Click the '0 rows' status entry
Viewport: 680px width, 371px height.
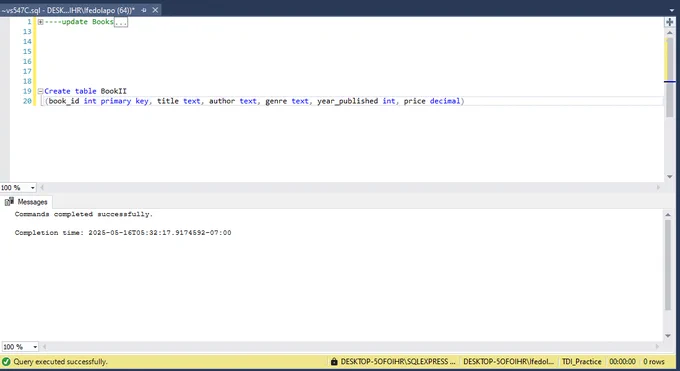pos(654,361)
